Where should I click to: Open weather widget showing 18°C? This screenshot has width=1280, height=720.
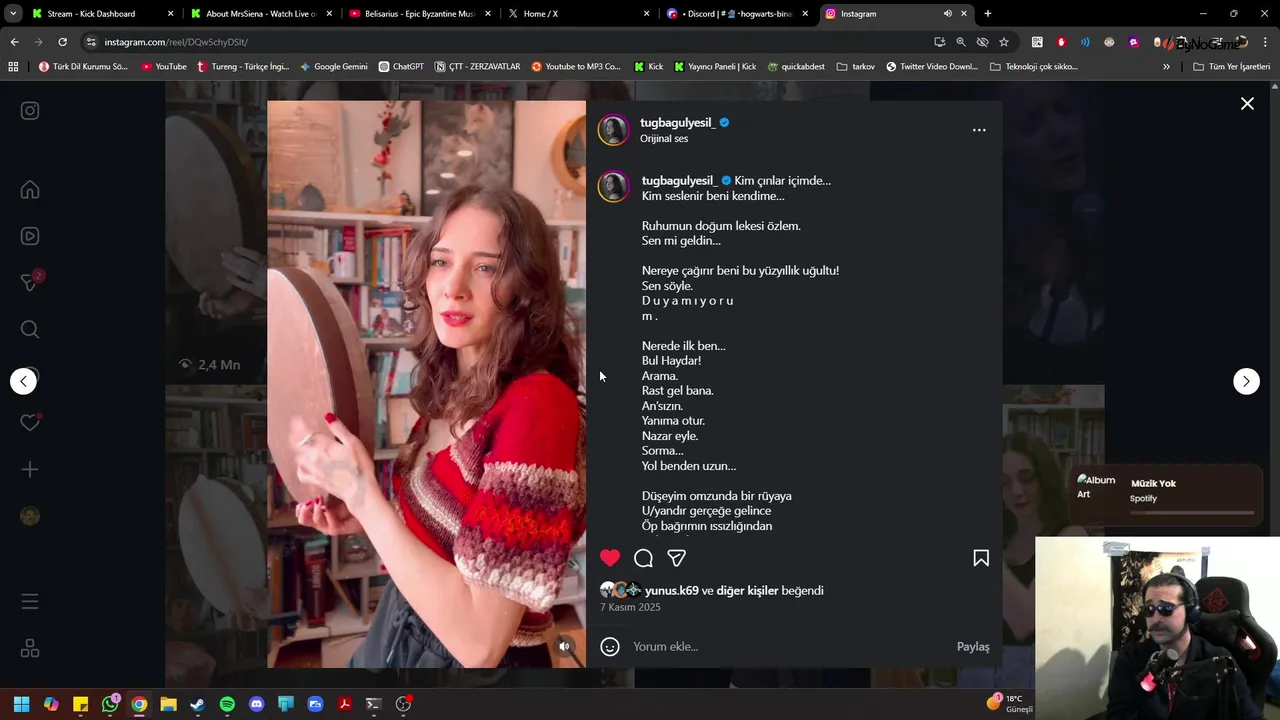(x=1010, y=704)
